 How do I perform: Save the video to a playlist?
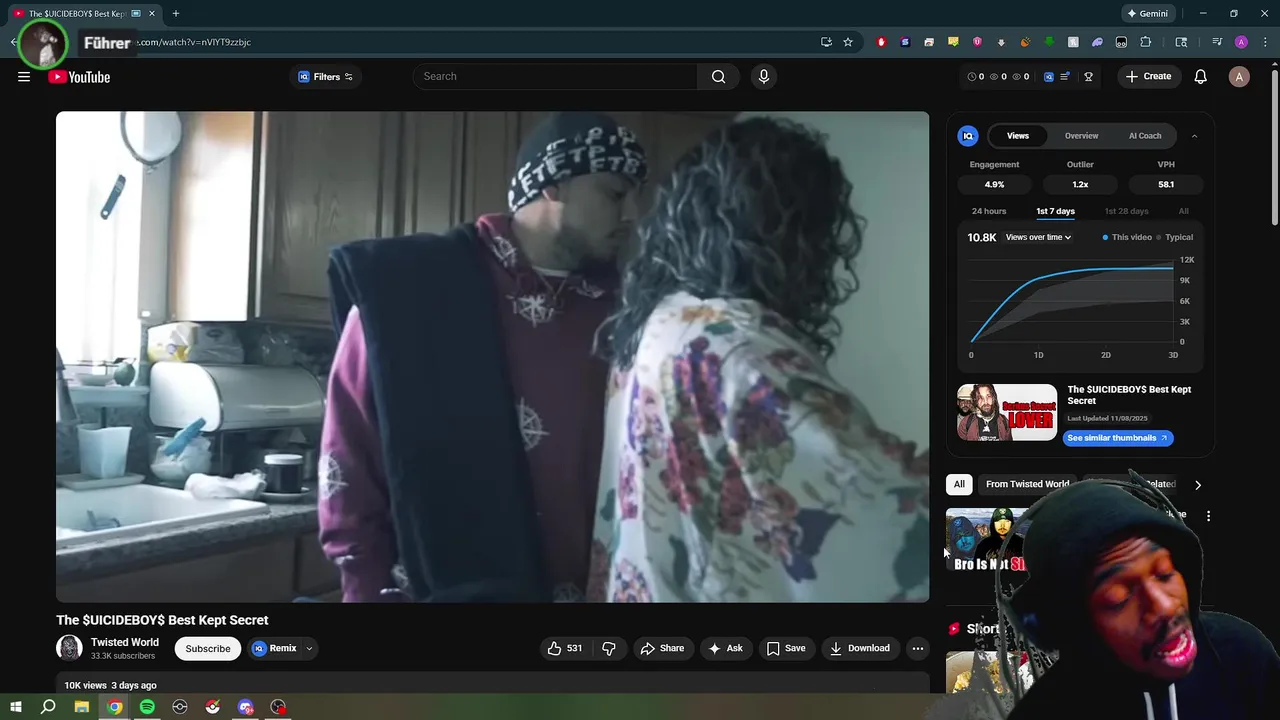click(785, 648)
